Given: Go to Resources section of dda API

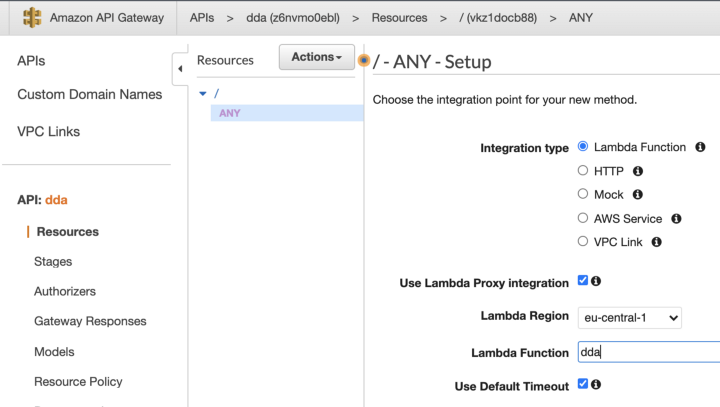Looking at the screenshot, I should click(x=68, y=232).
